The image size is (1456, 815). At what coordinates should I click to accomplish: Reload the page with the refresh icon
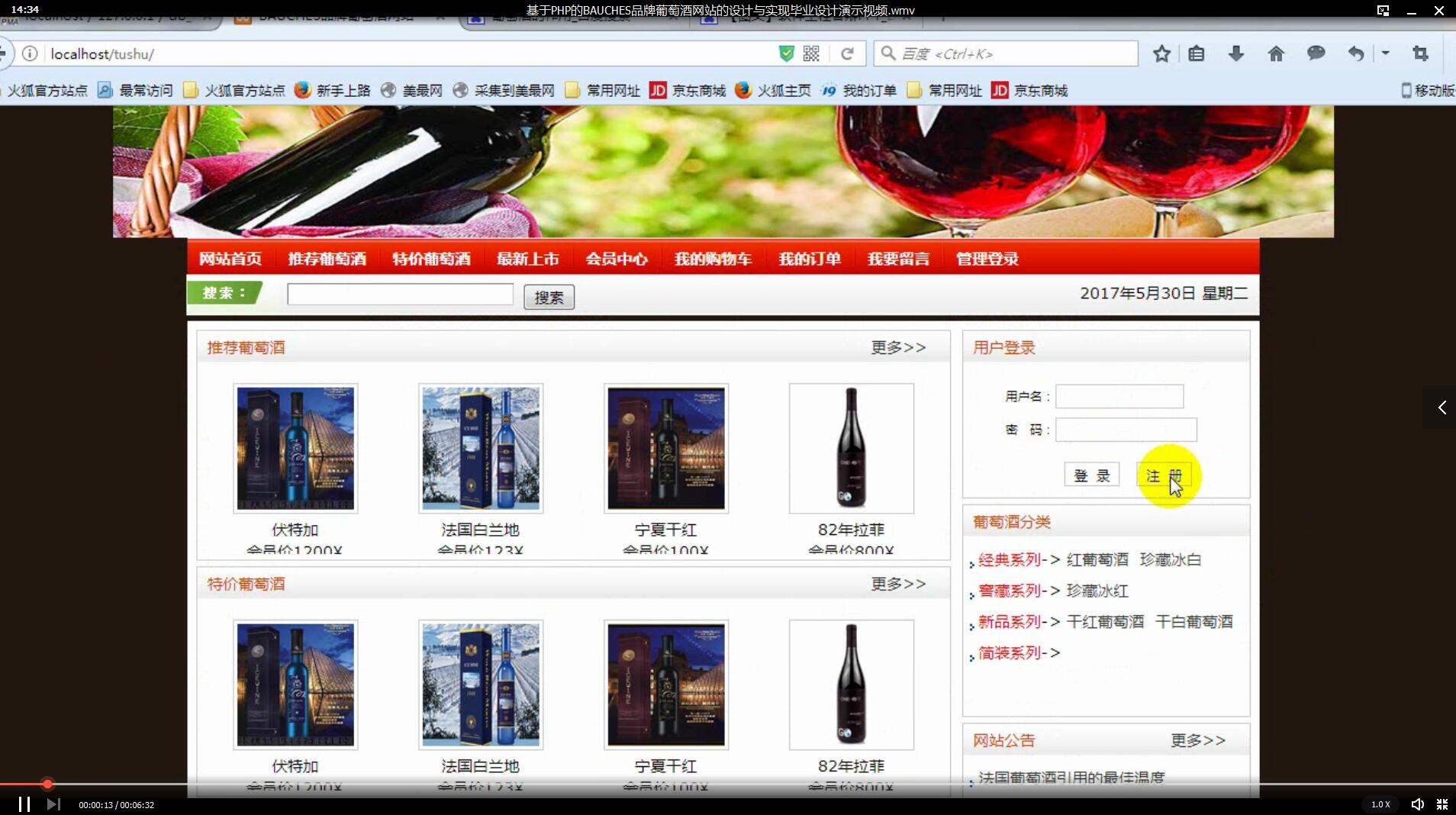(x=847, y=53)
